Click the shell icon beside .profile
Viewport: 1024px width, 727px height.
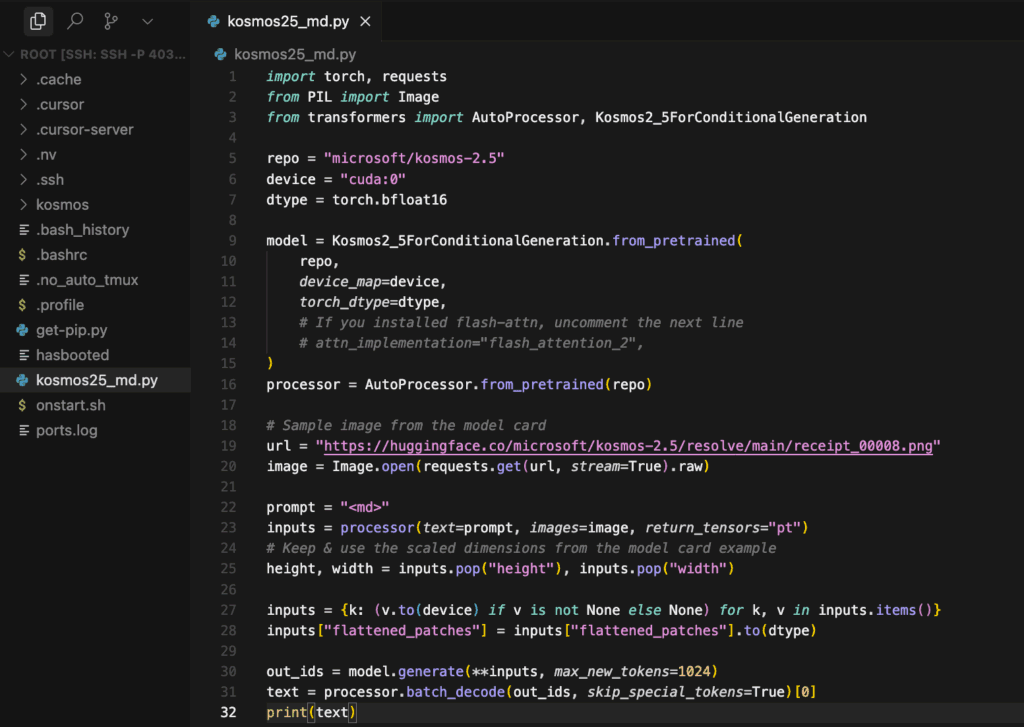pos(23,305)
